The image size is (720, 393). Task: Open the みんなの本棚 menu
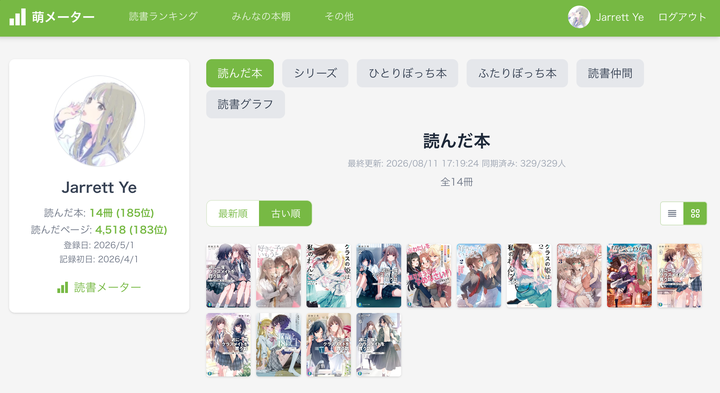coord(261,17)
